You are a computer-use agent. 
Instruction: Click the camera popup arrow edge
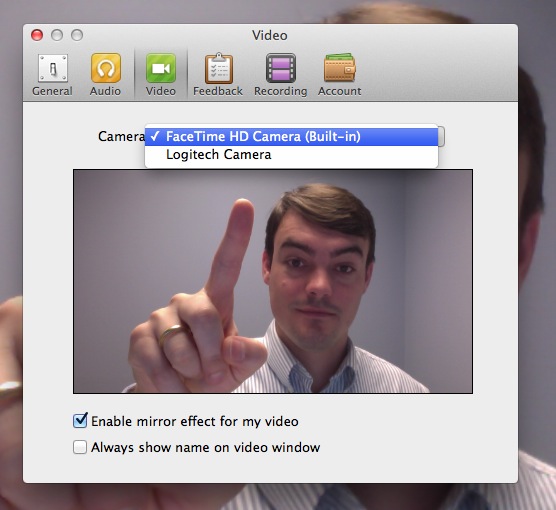coord(441,136)
